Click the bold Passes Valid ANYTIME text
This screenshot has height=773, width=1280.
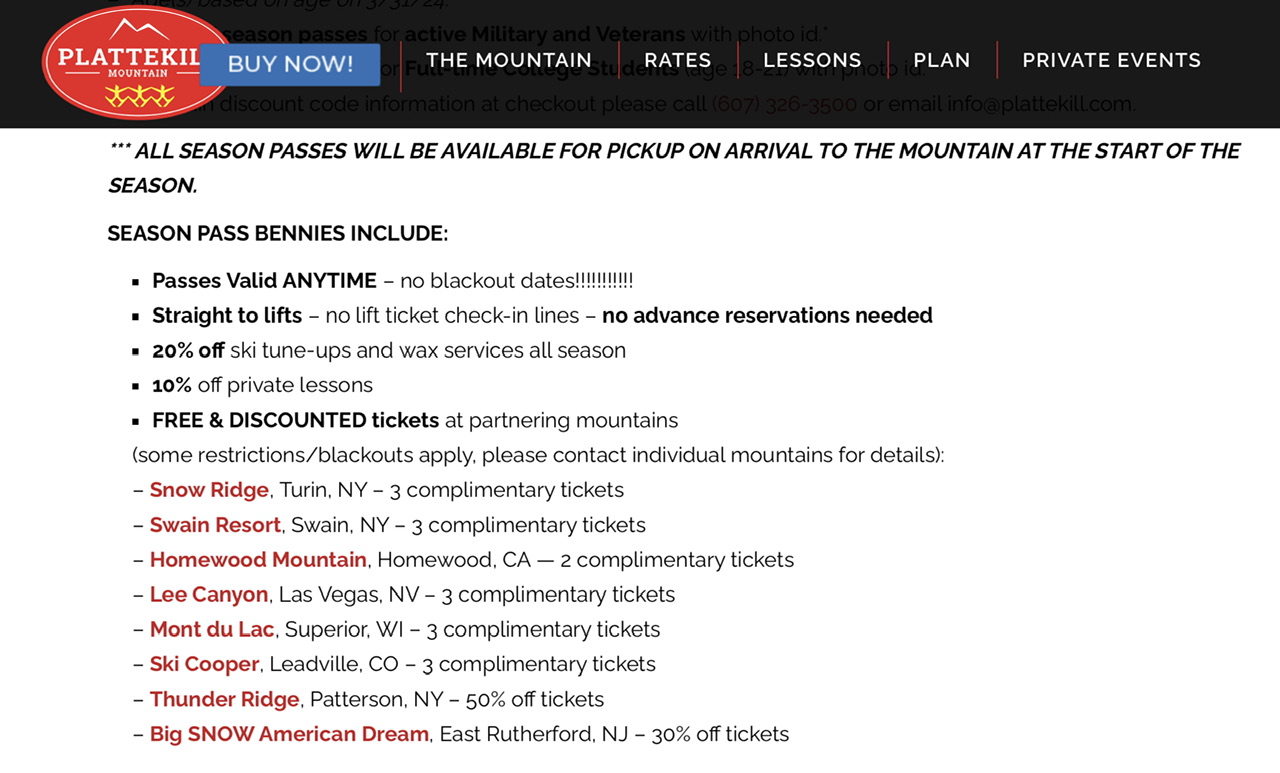coord(264,281)
